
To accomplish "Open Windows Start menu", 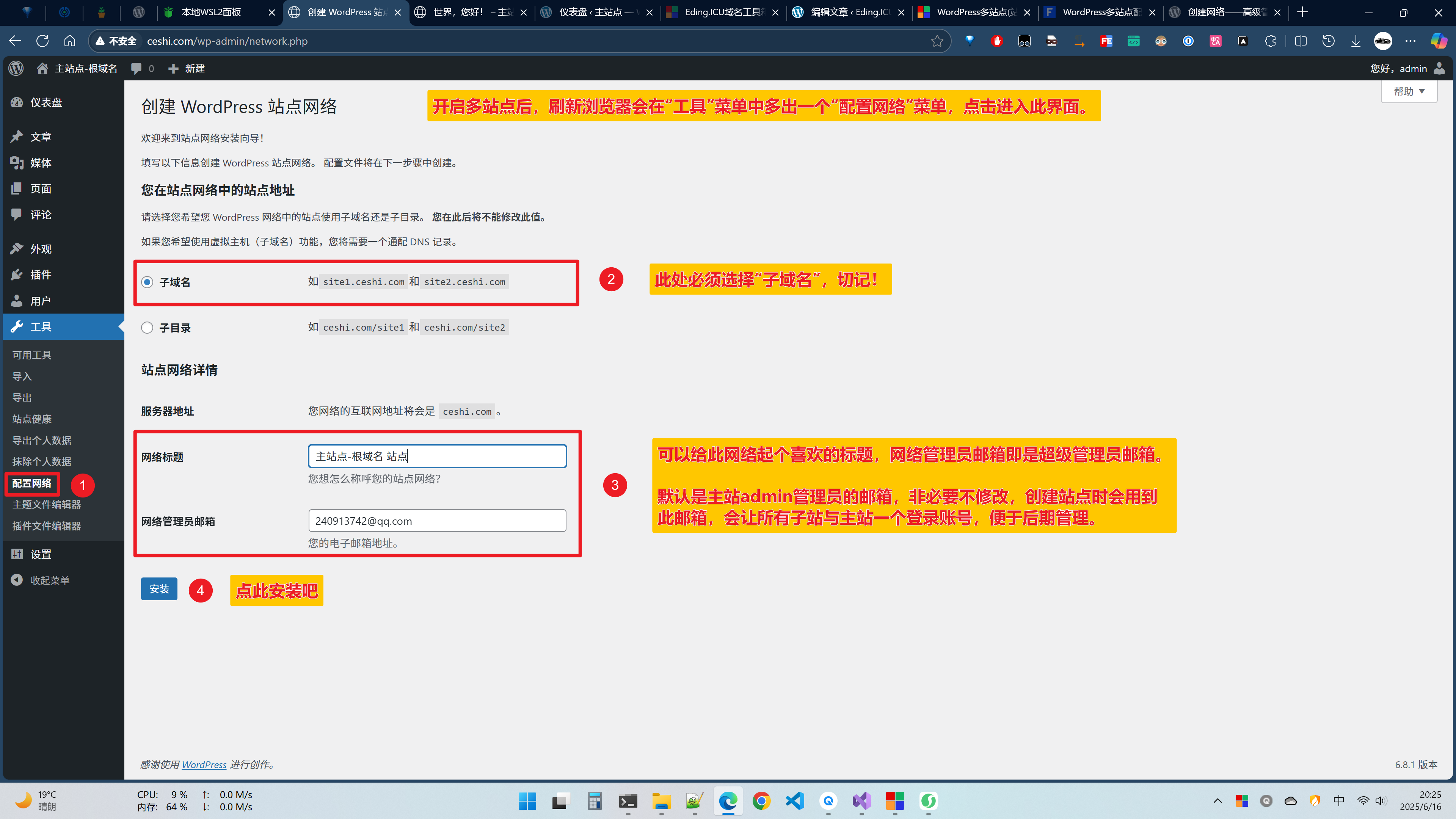I will point(527,801).
